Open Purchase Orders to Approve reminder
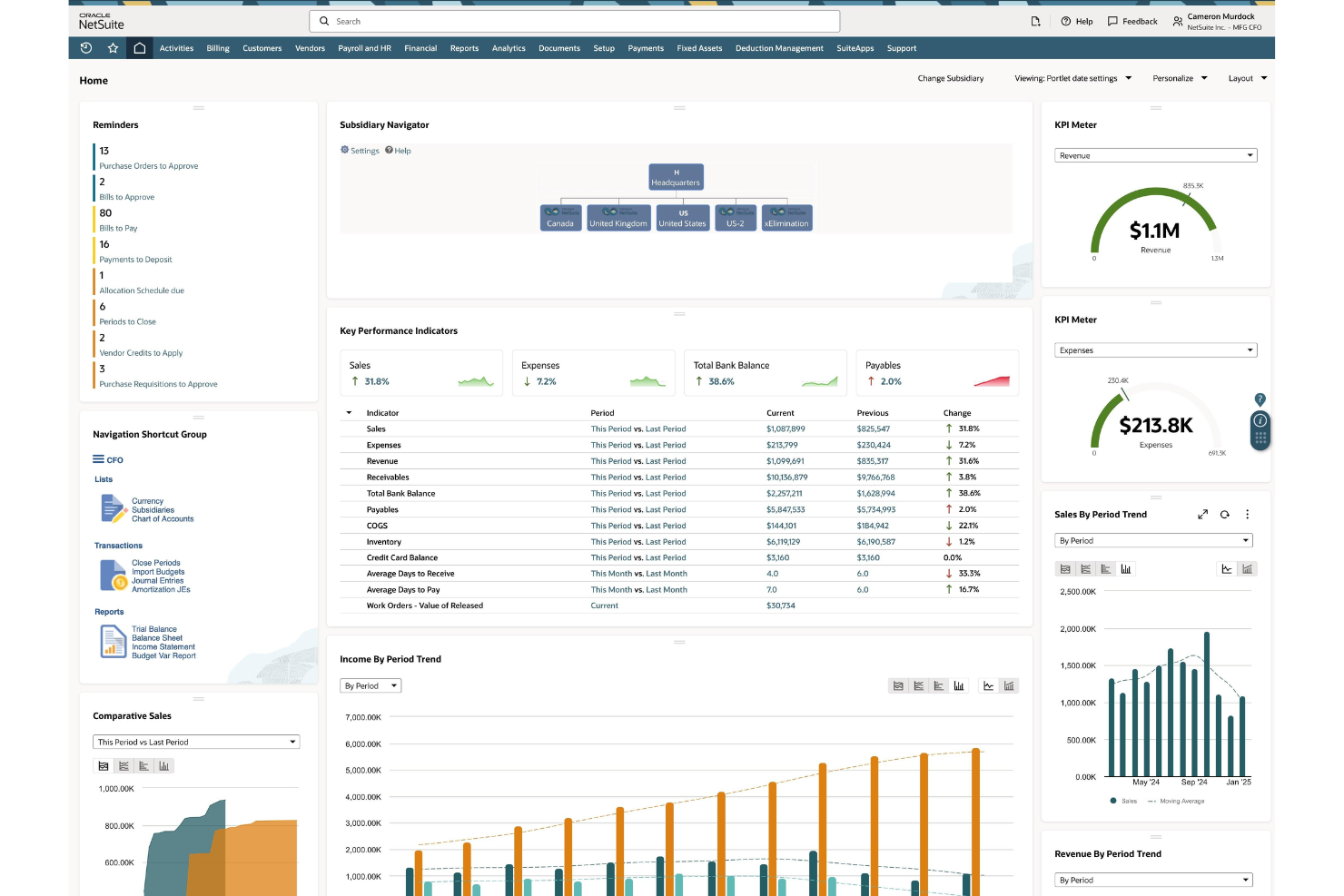Image resolution: width=1344 pixels, height=896 pixels. point(149,166)
